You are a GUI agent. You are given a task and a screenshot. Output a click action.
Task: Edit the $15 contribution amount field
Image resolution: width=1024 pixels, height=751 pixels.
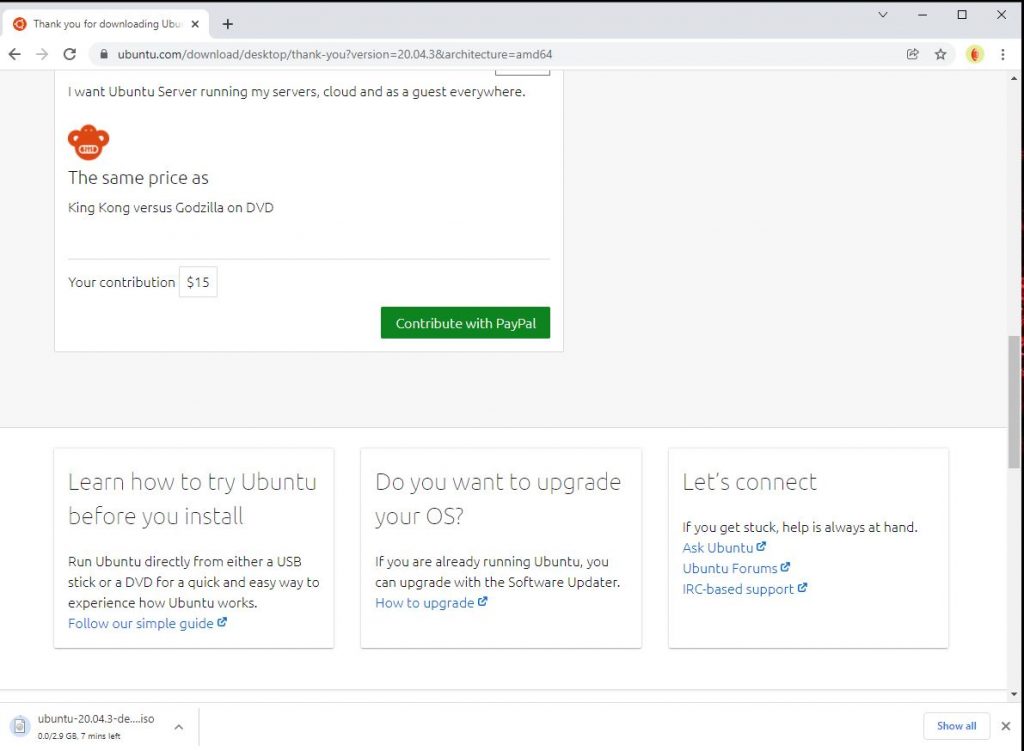pyautogui.click(x=198, y=282)
